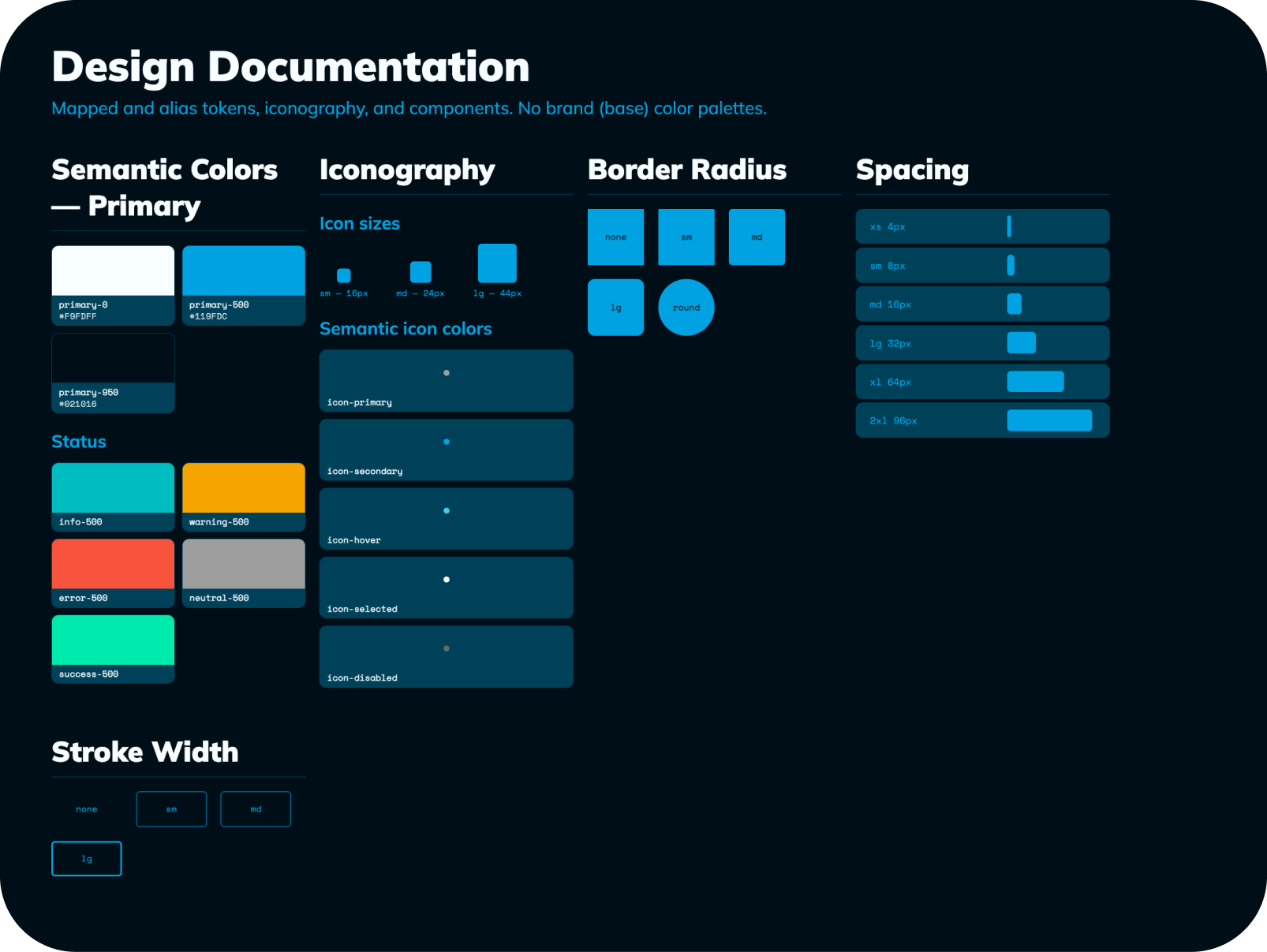This screenshot has width=1267, height=952.
Task: Select the warning-500 orange swatch
Action: click(x=244, y=497)
